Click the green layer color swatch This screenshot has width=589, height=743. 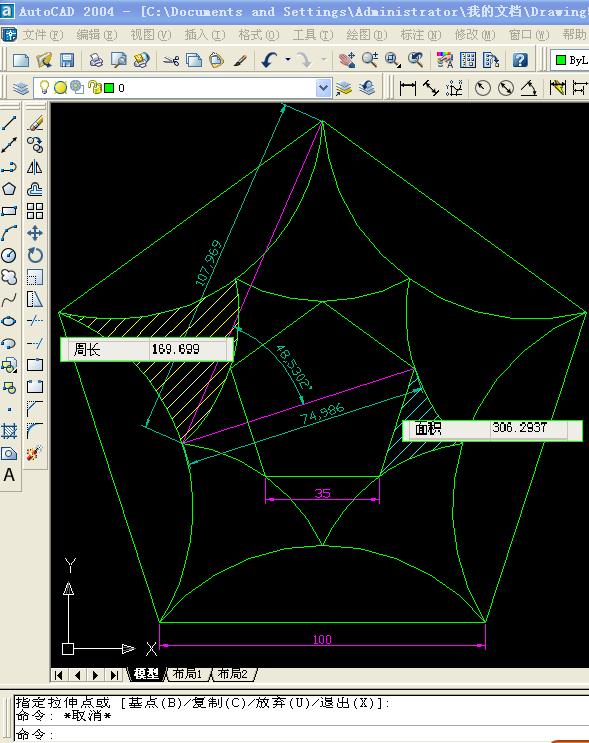point(109,88)
